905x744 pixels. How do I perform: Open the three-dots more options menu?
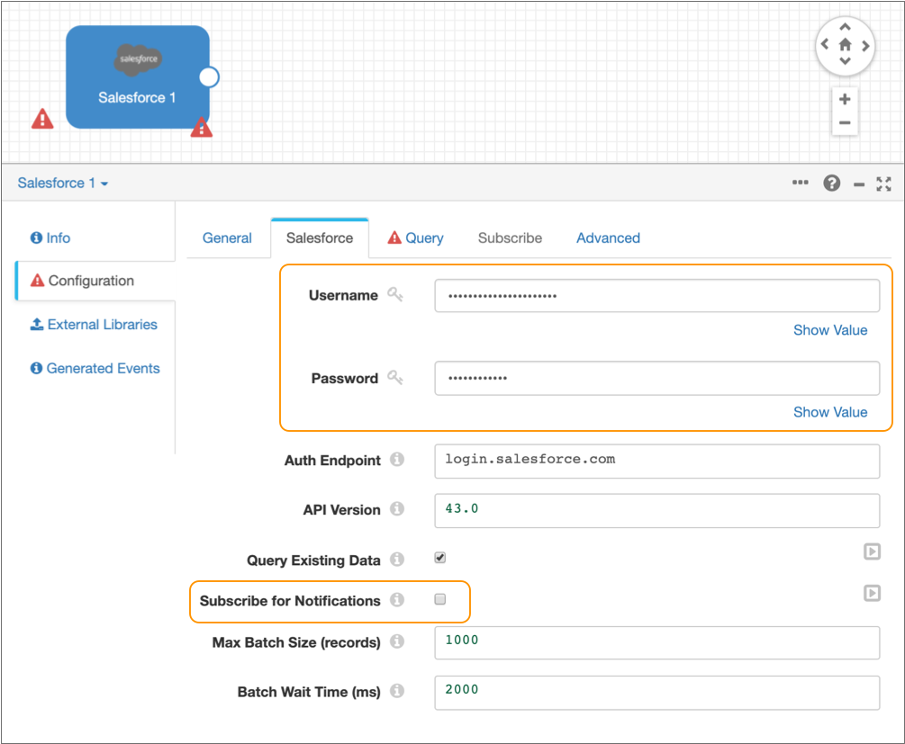pos(800,184)
